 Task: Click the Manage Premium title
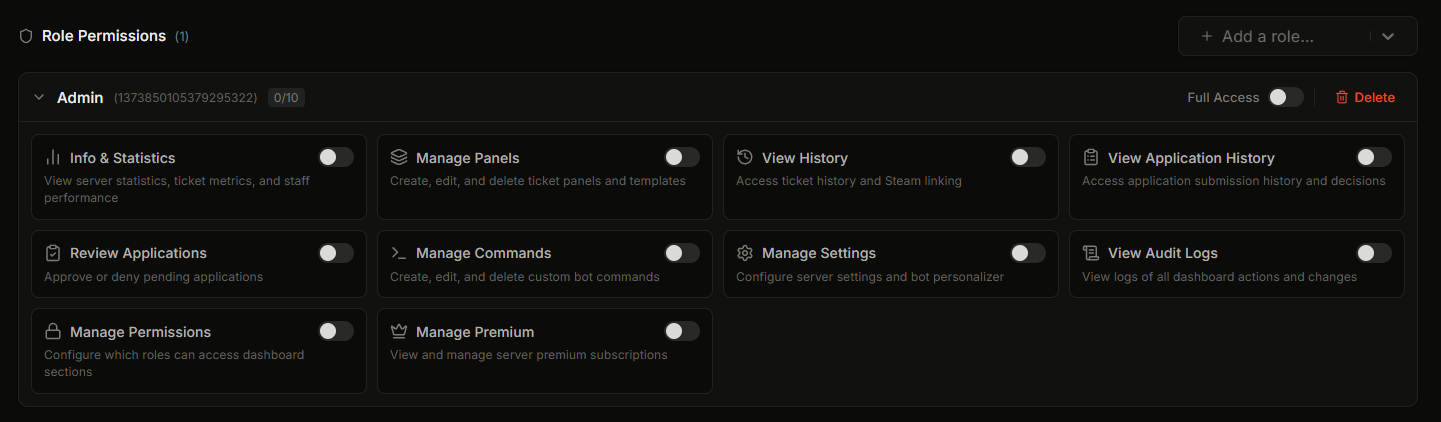coord(475,332)
